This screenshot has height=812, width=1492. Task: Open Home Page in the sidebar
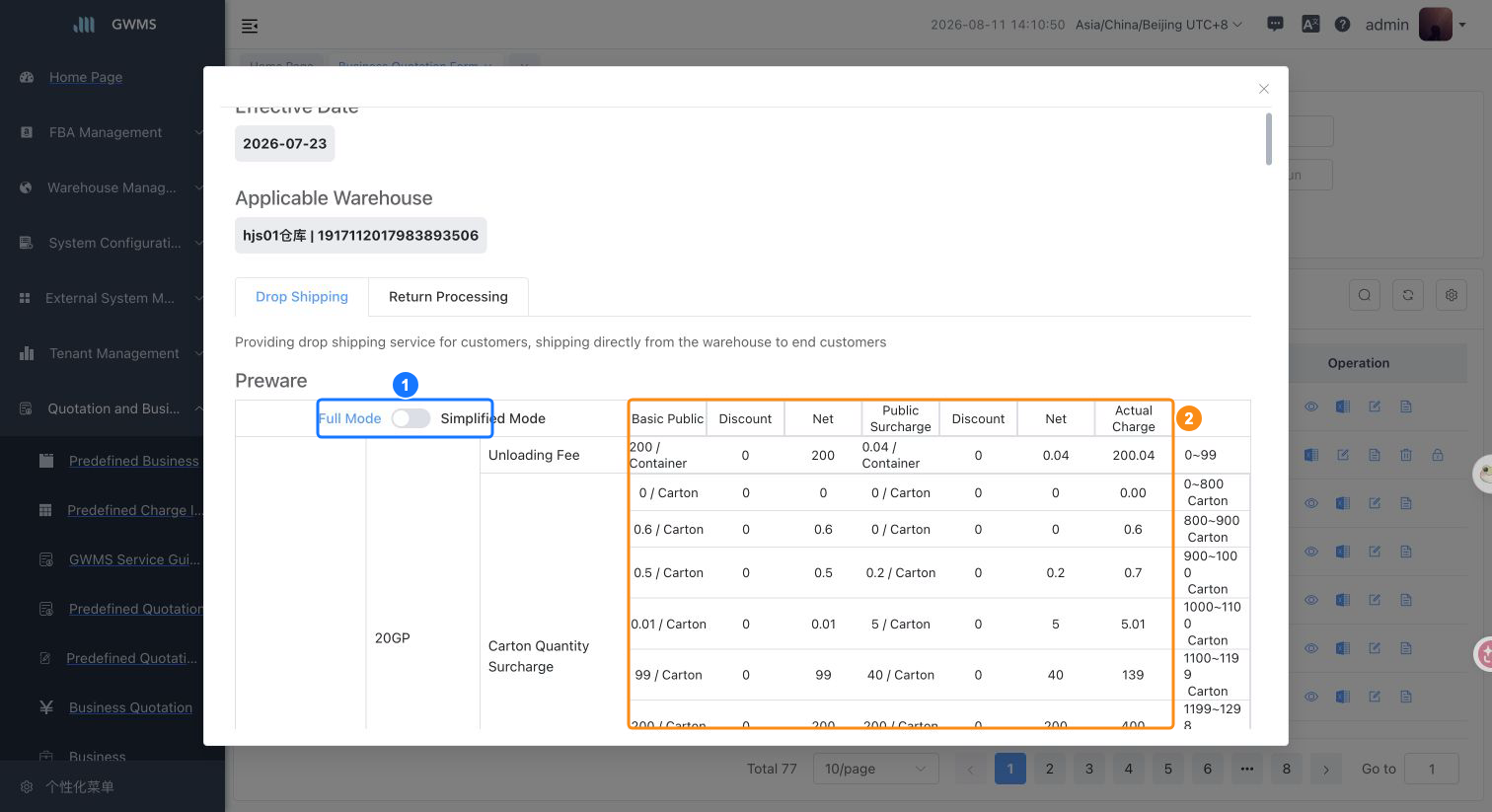86,77
